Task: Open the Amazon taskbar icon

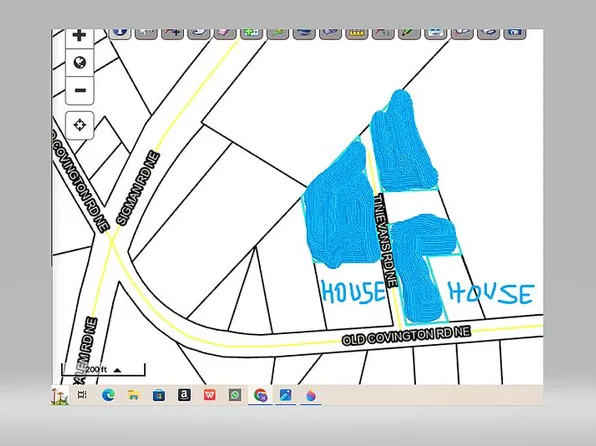Action: click(184, 395)
